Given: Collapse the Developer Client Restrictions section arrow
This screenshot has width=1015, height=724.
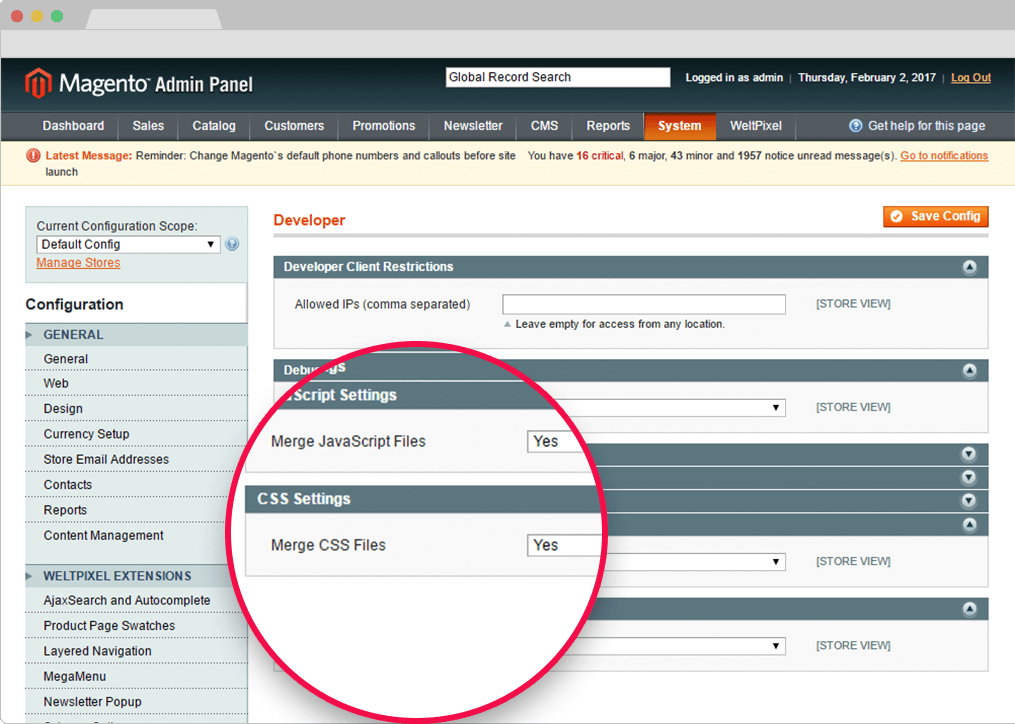Looking at the screenshot, I should [x=969, y=267].
